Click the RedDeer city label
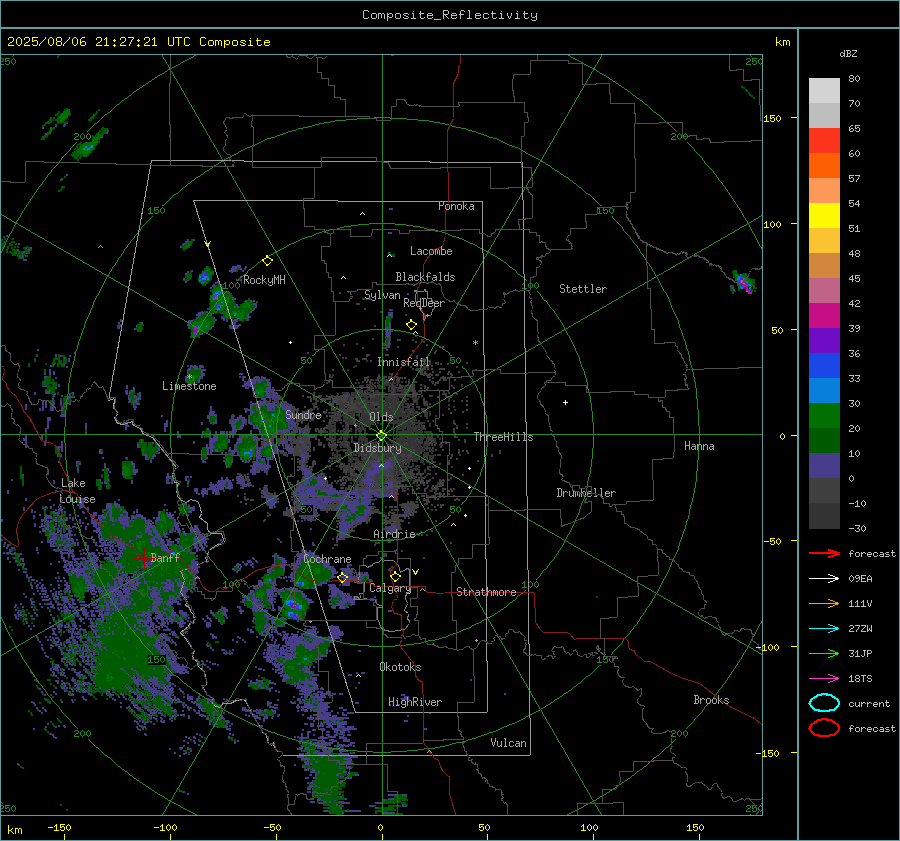 (x=424, y=303)
